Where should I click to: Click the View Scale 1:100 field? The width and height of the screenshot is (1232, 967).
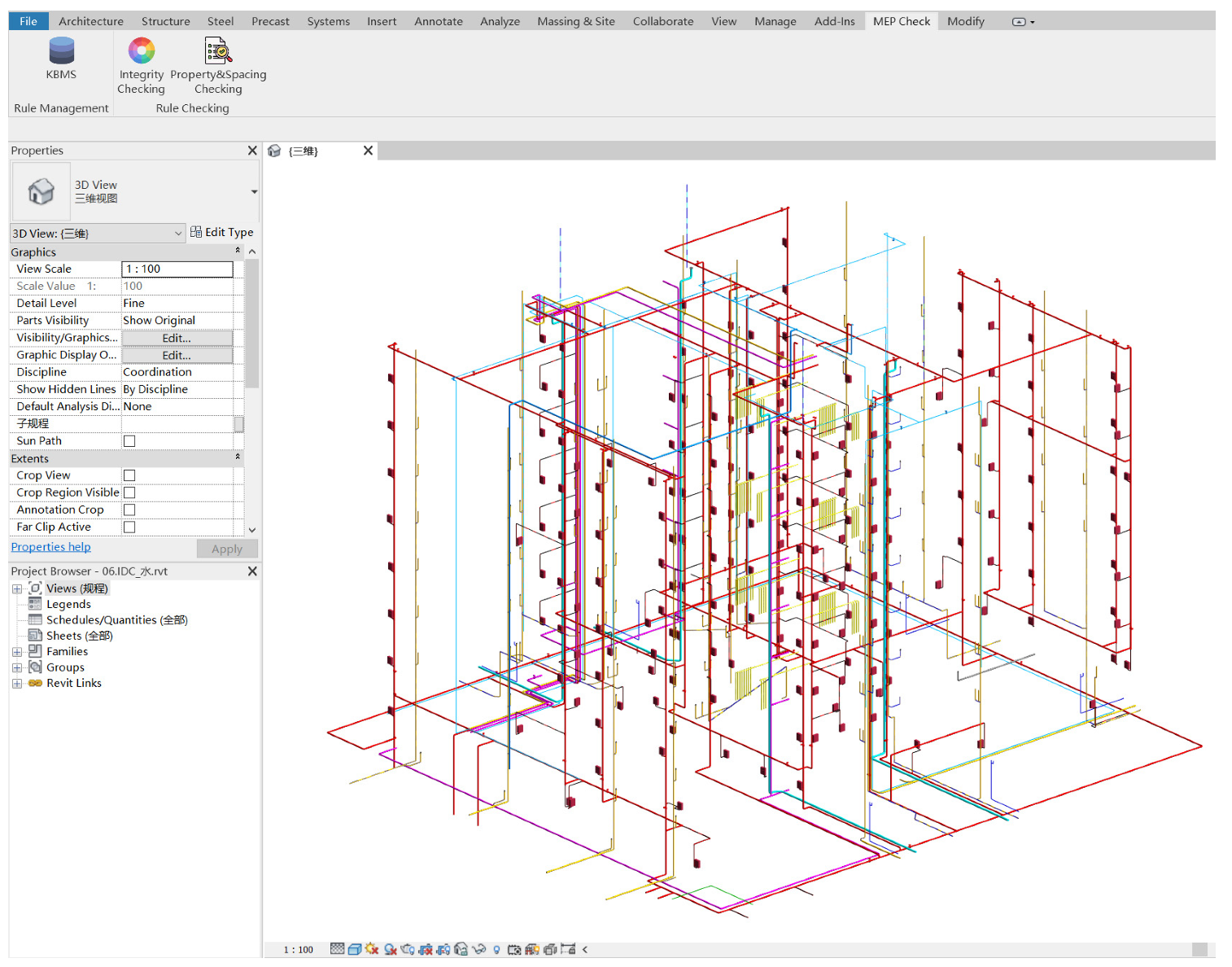click(177, 269)
